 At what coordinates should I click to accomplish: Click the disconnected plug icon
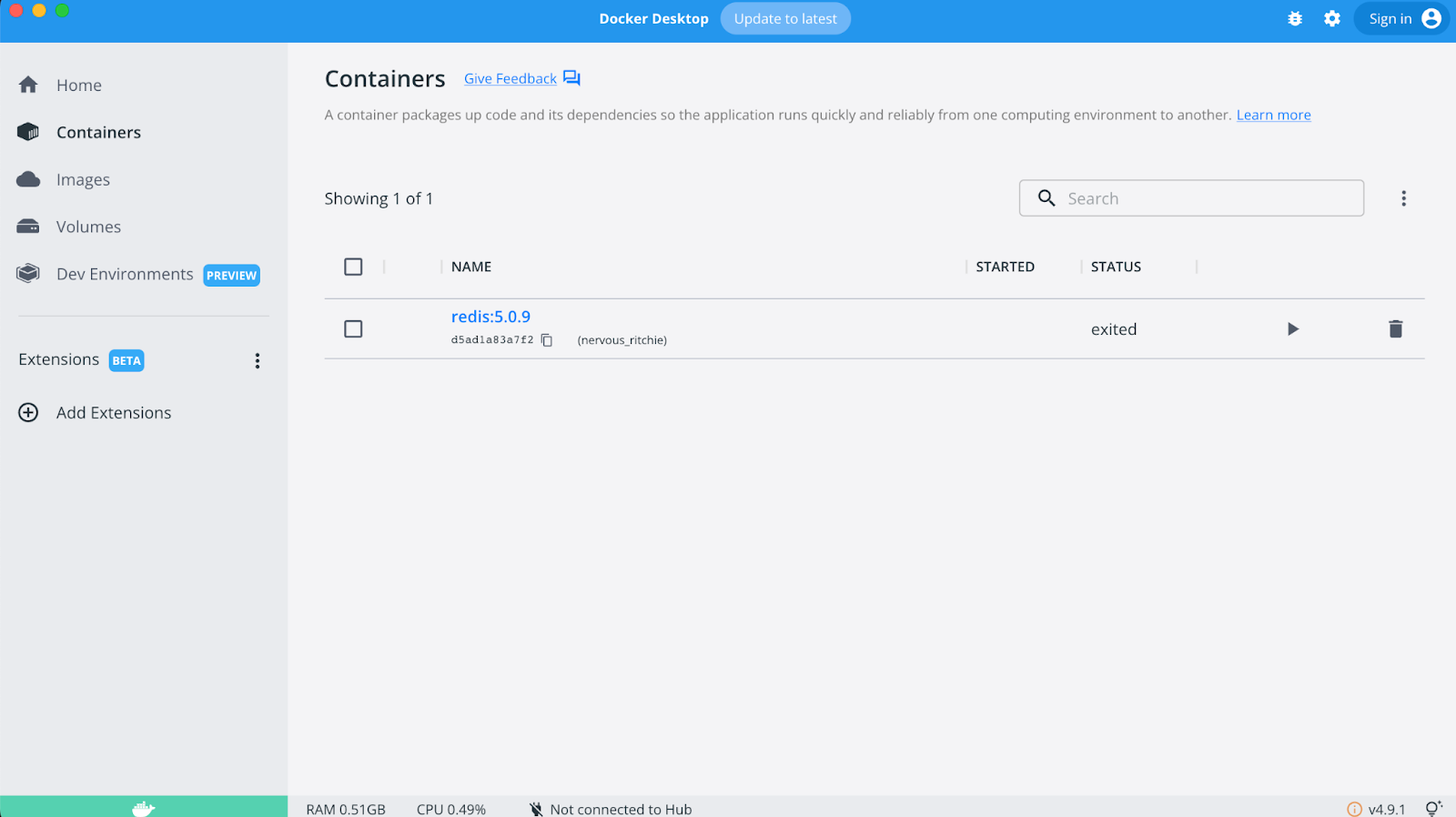pyautogui.click(x=536, y=809)
